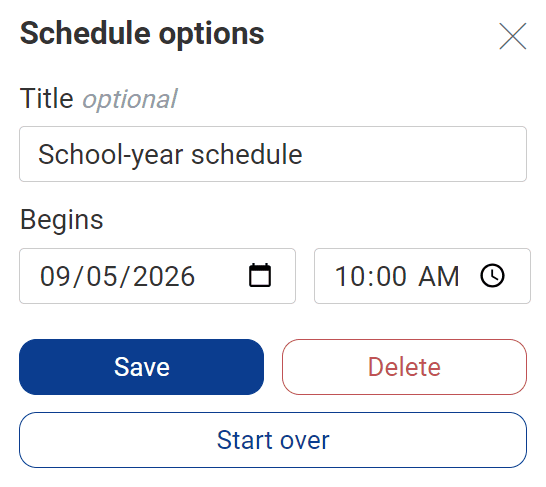546x487 pixels.
Task: Click empty space in Begins date box
Action: click(x=221, y=276)
